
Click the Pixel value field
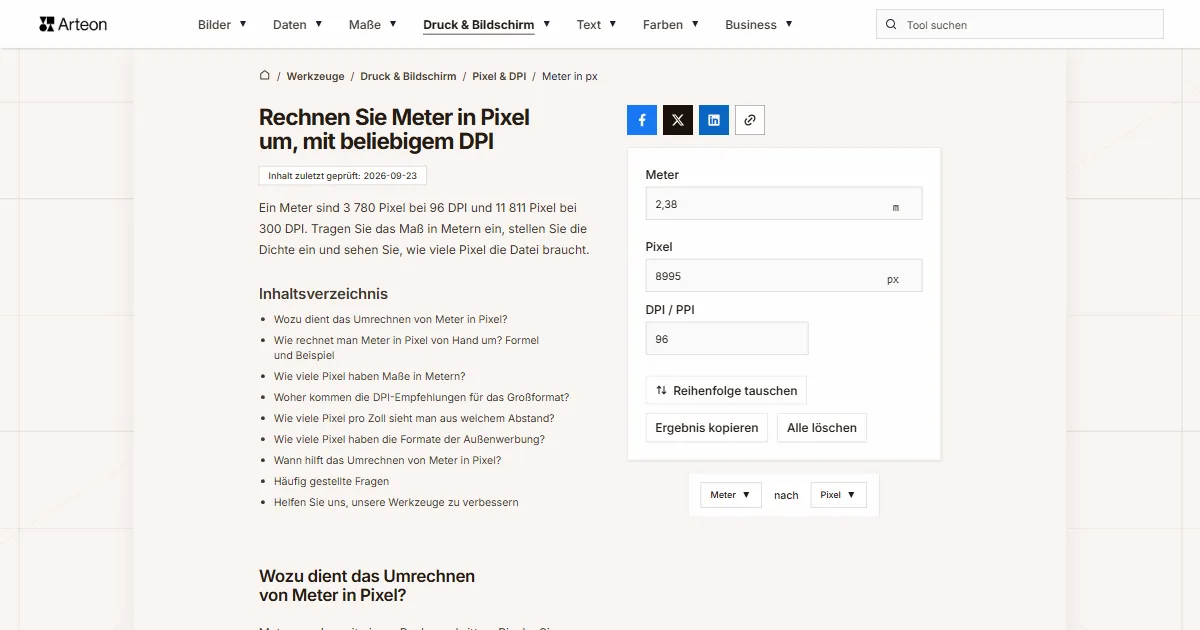[x=784, y=276]
